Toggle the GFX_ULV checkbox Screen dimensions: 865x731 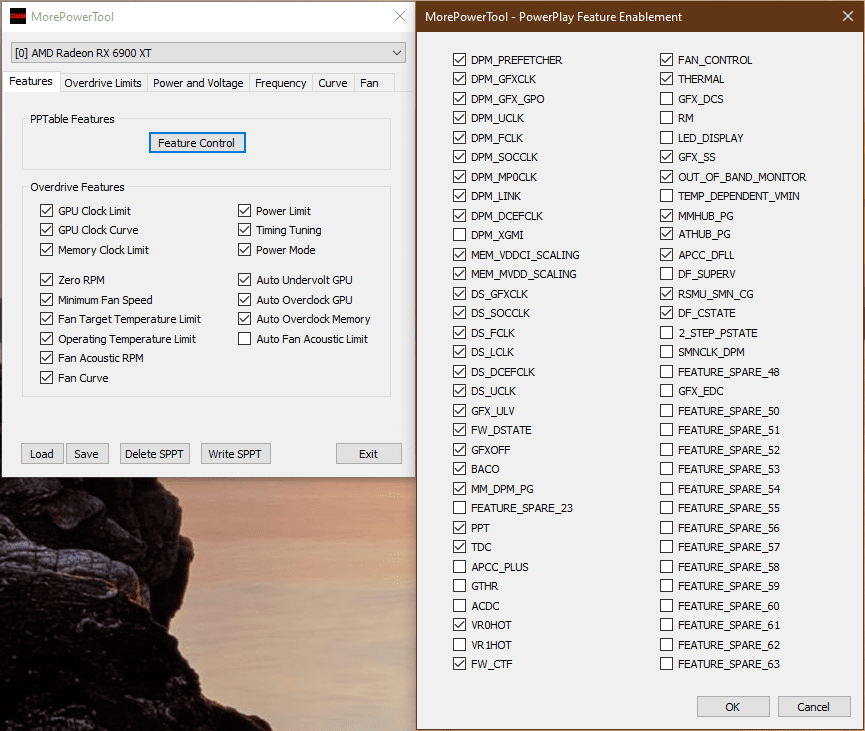tap(459, 410)
